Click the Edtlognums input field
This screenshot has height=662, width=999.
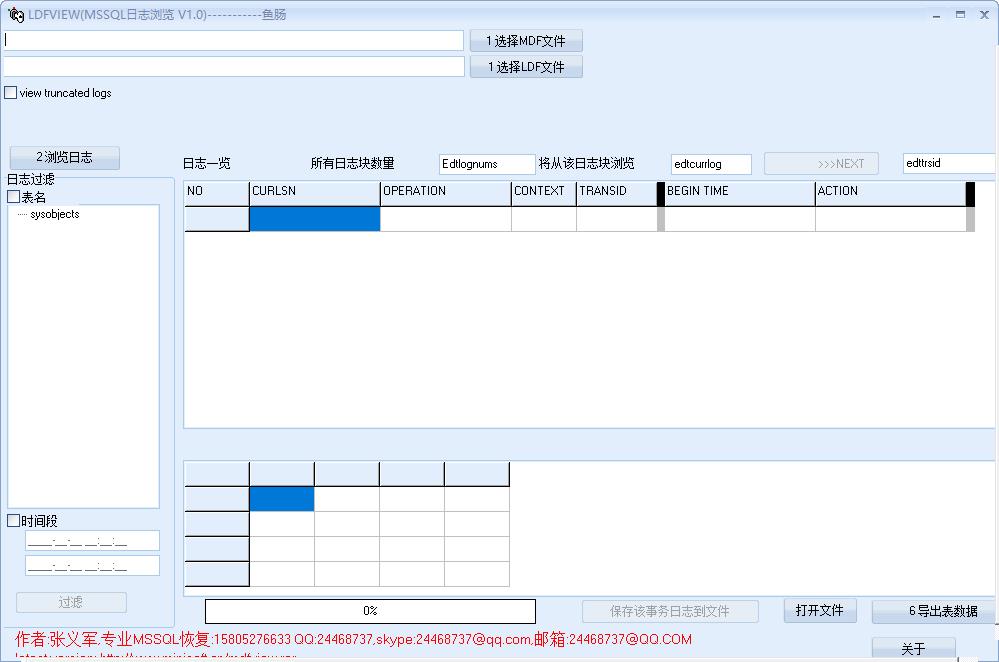(x=487, y=164)
